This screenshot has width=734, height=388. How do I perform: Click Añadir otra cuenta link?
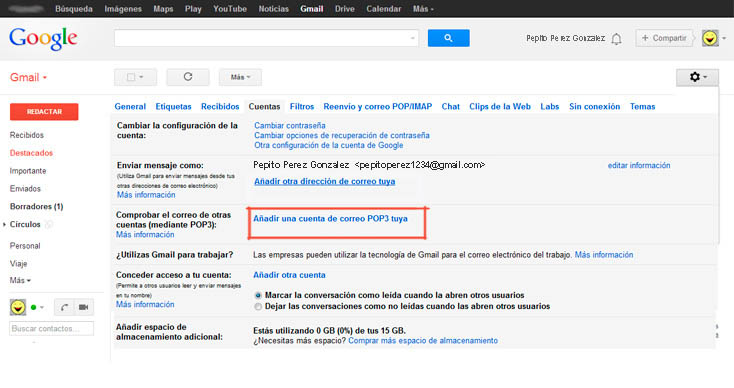click(x=289, y=275)
